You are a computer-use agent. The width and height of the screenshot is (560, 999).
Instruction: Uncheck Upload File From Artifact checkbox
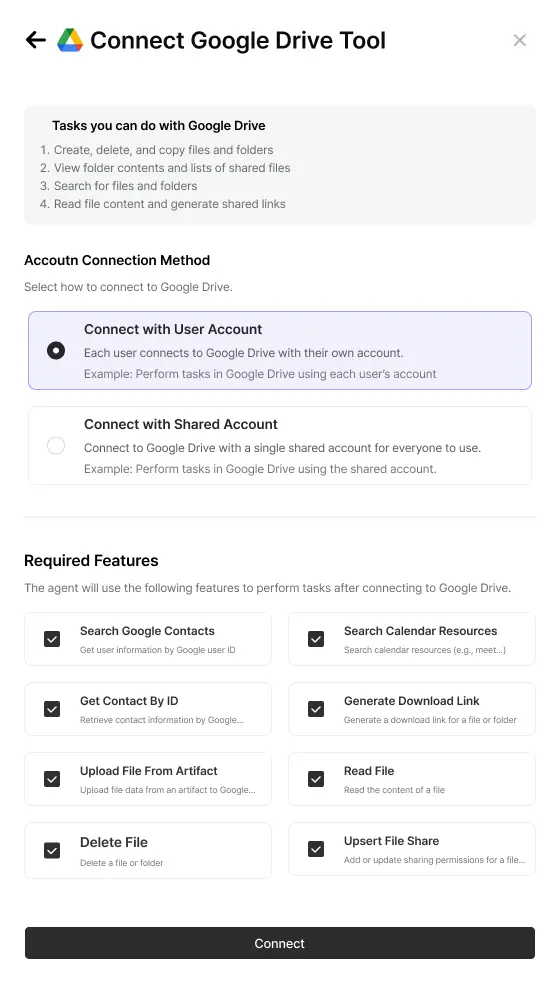[x=52, y=779]
